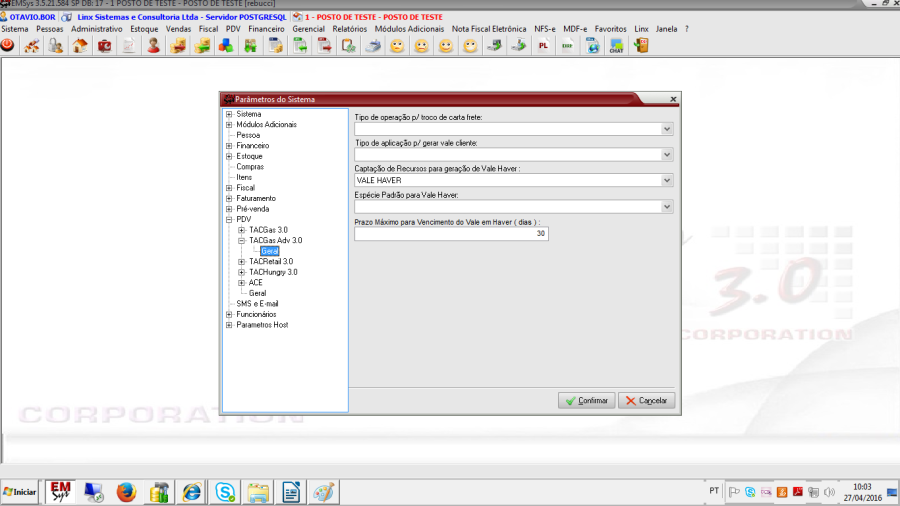Open the Relatórios menu
This screenshot has height=506, width=900.
350,29
